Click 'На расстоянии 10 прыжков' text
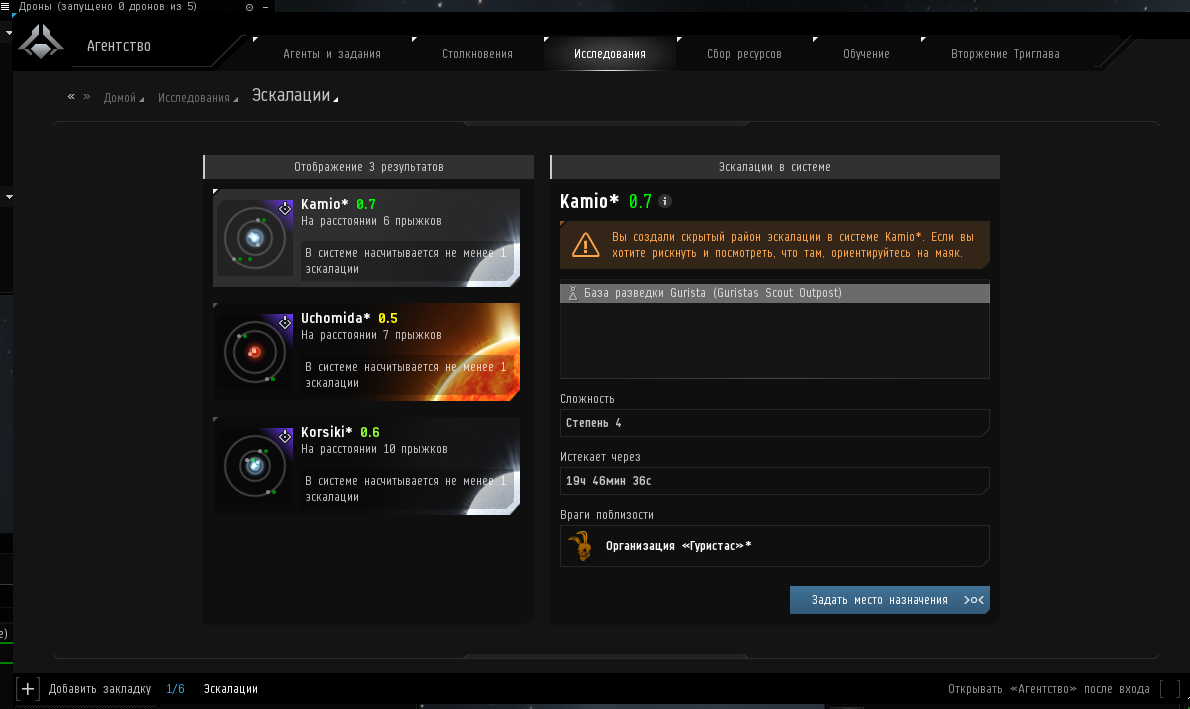This screenshot has width=1190, height=709. click(374, 449)
